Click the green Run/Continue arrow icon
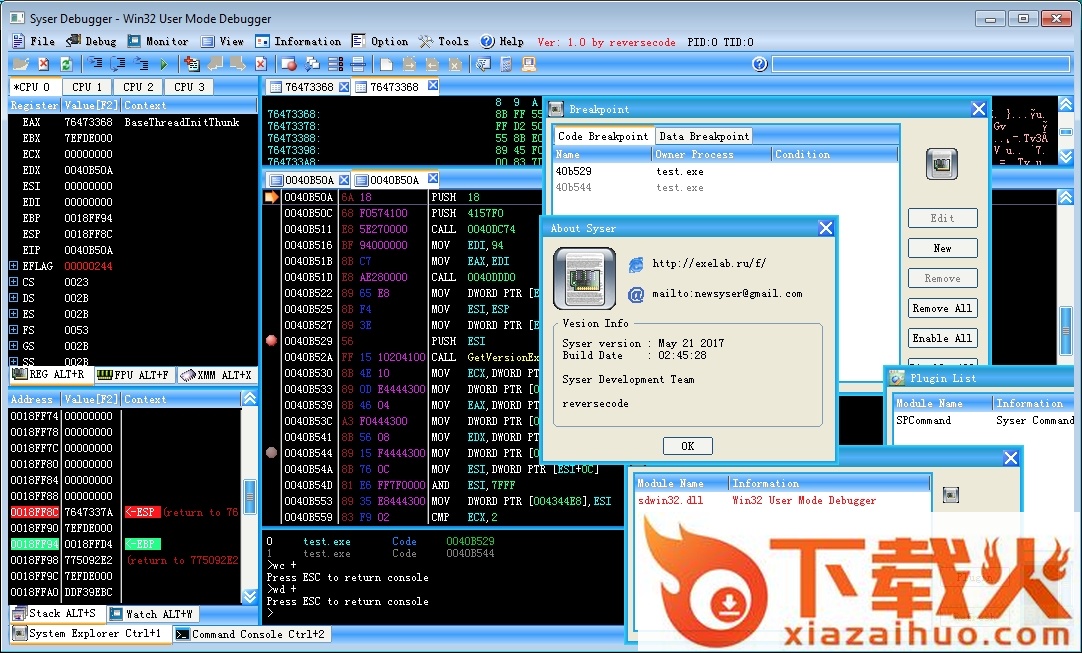The image size is (1082, 653). pos(164,64)
